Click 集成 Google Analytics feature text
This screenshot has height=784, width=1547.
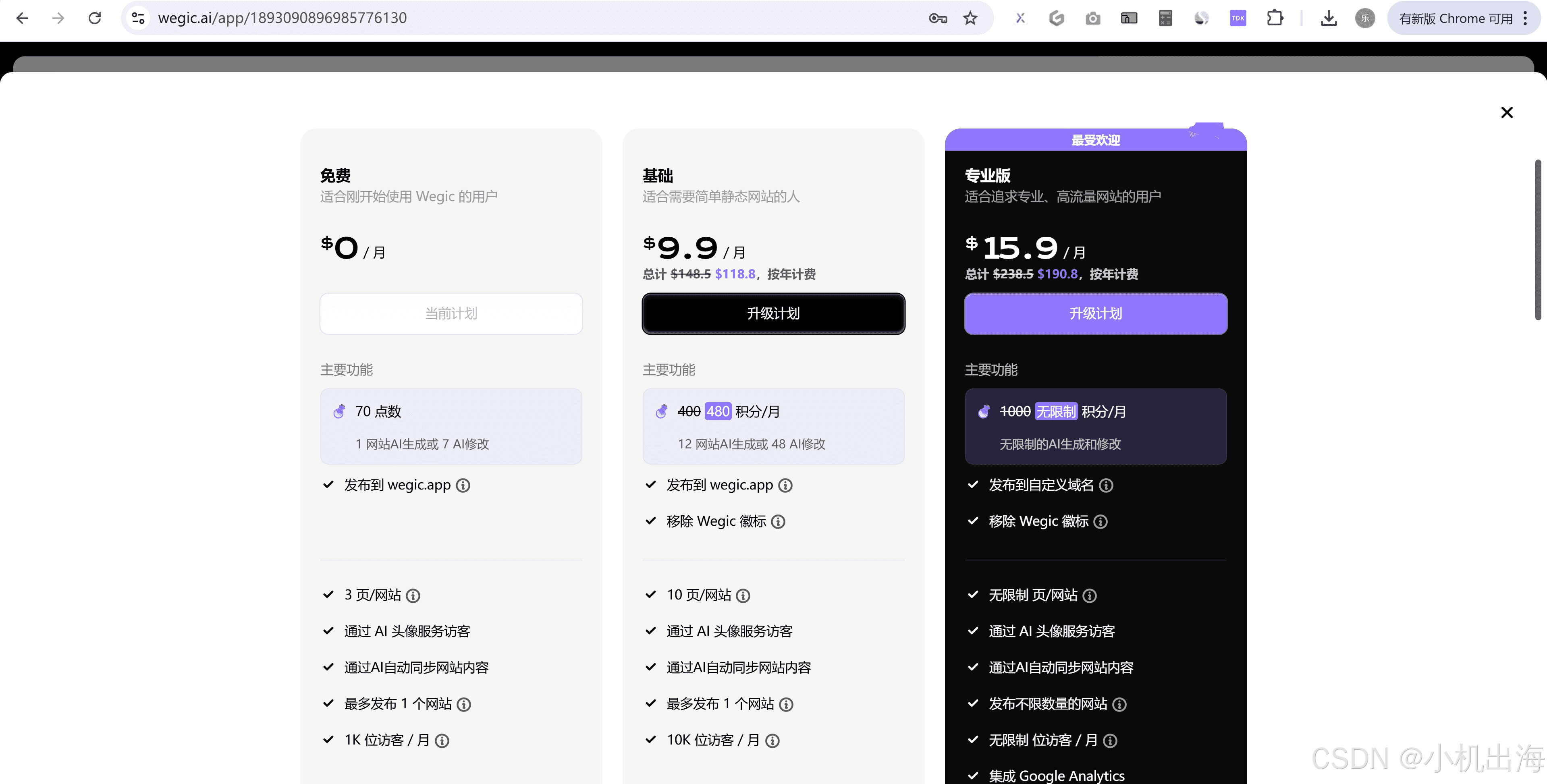(1056, 776)
